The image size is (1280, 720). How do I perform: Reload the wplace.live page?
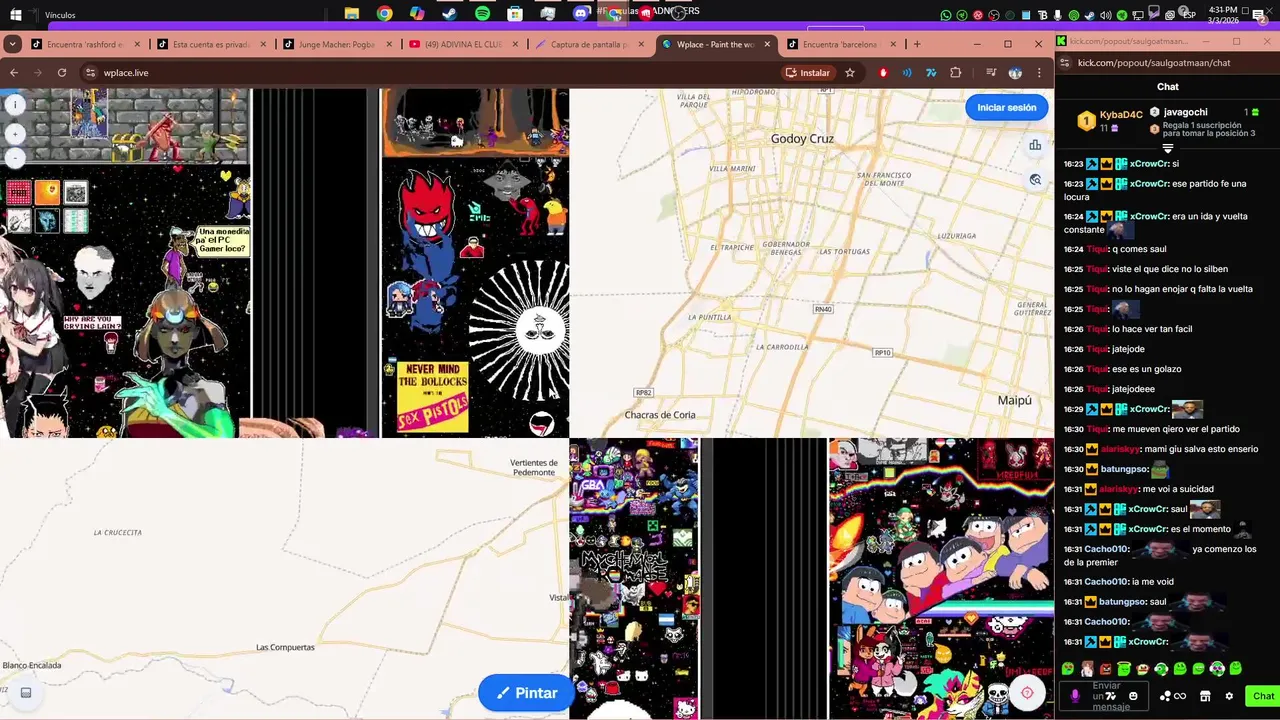(x=62, y=73)
